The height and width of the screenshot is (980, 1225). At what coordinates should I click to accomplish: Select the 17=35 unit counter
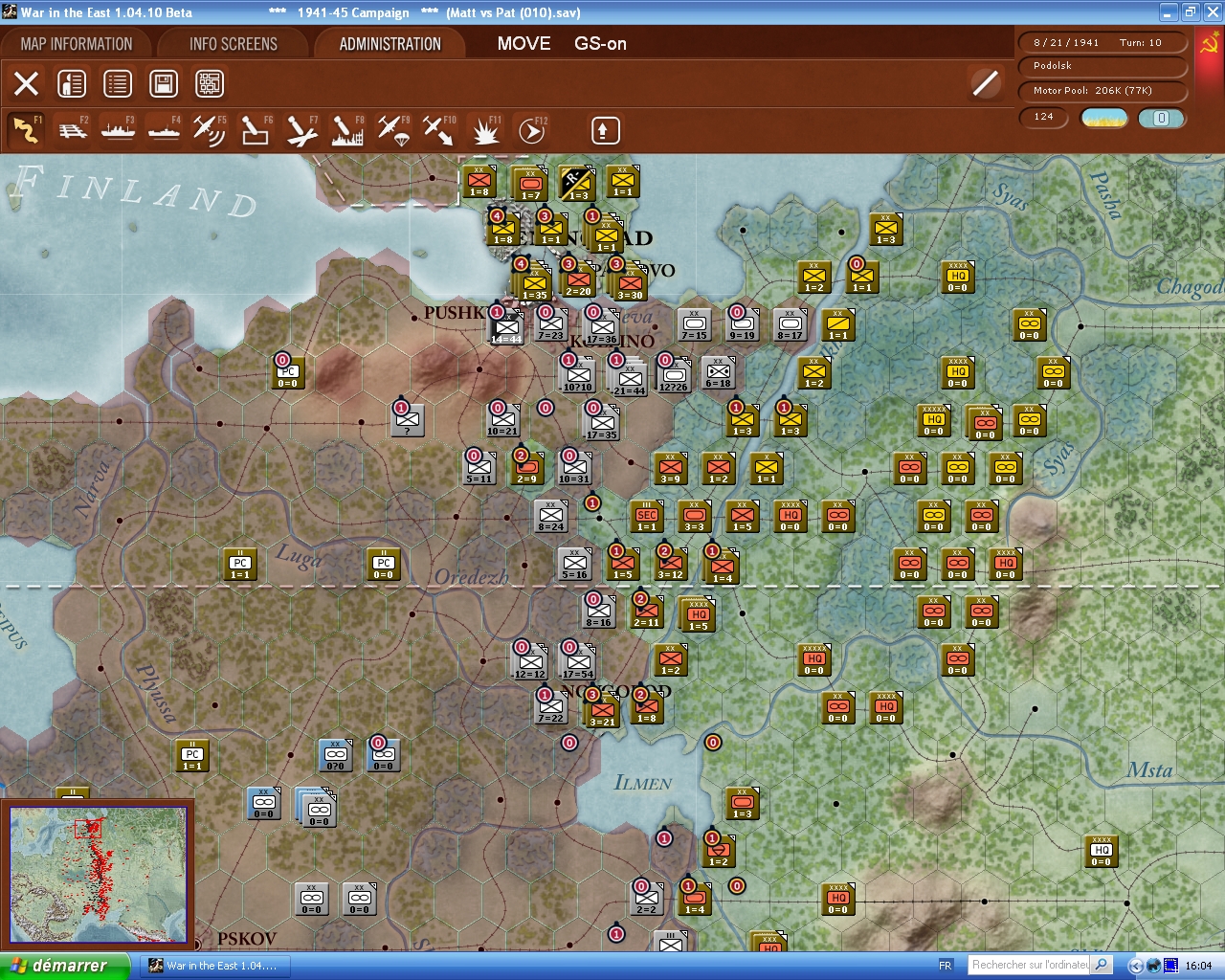click(602, 424)
